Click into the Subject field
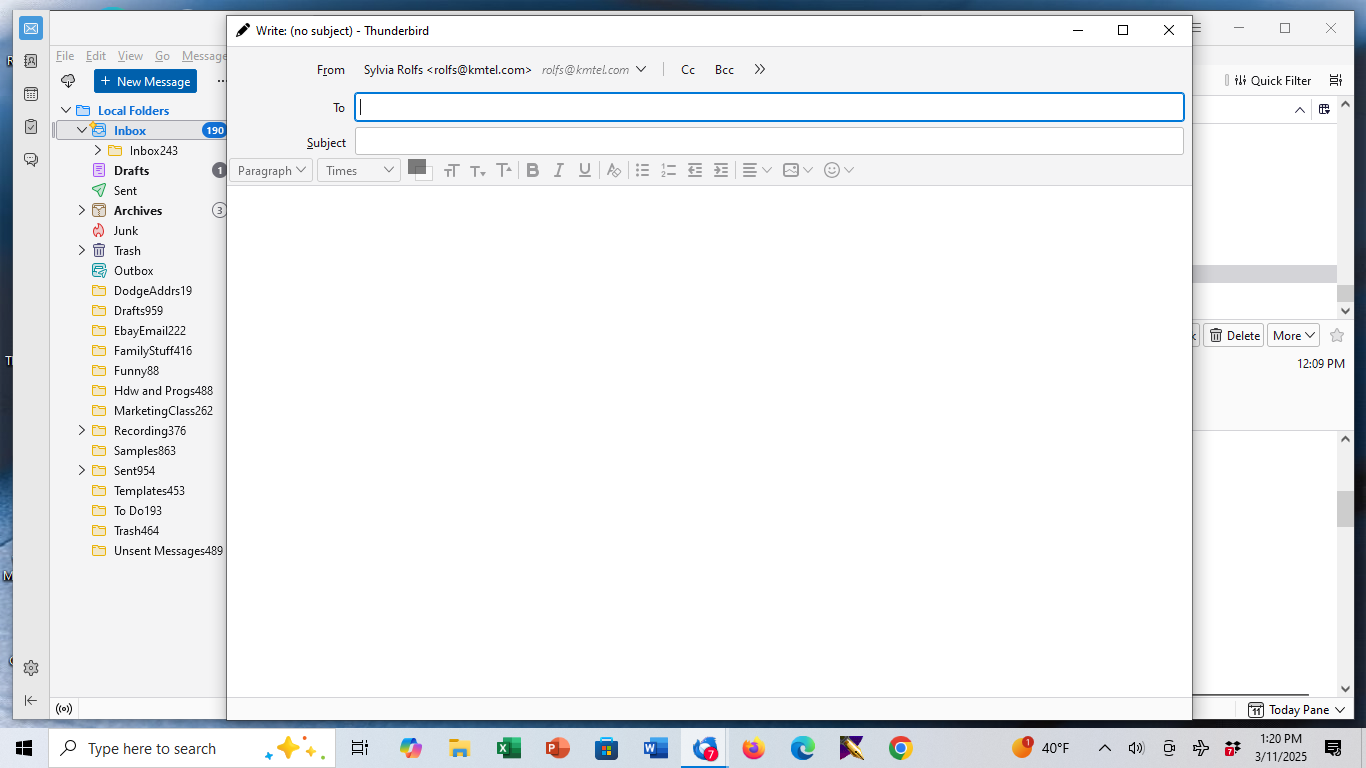1366x768 pixels. coord(769,142)
